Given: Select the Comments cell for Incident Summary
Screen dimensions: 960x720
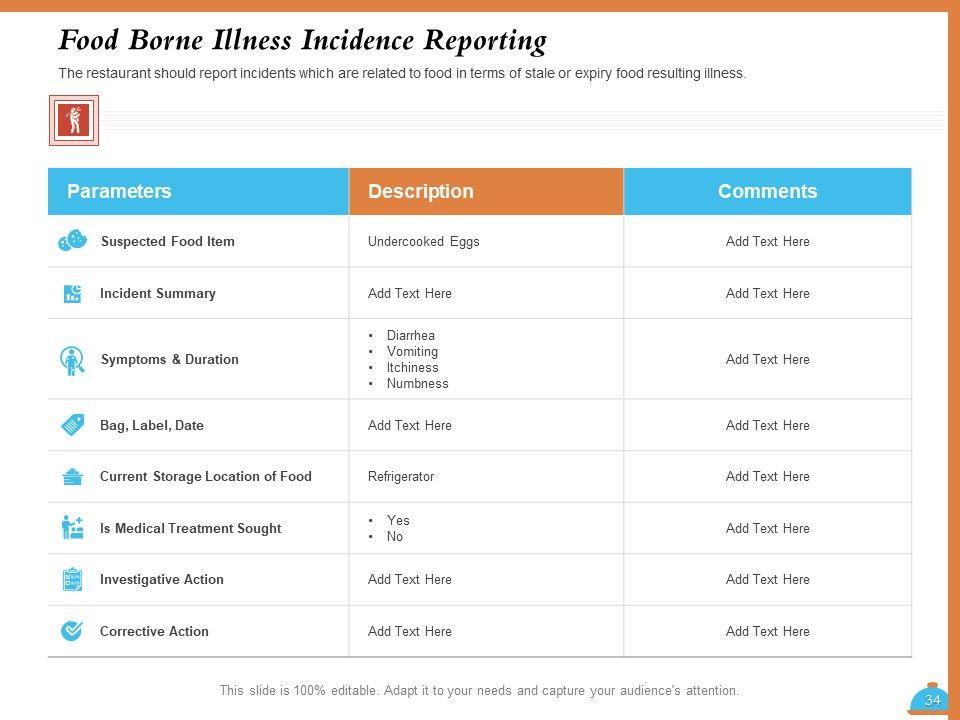Looking at the screenshot, I should [x=767, y=293].
